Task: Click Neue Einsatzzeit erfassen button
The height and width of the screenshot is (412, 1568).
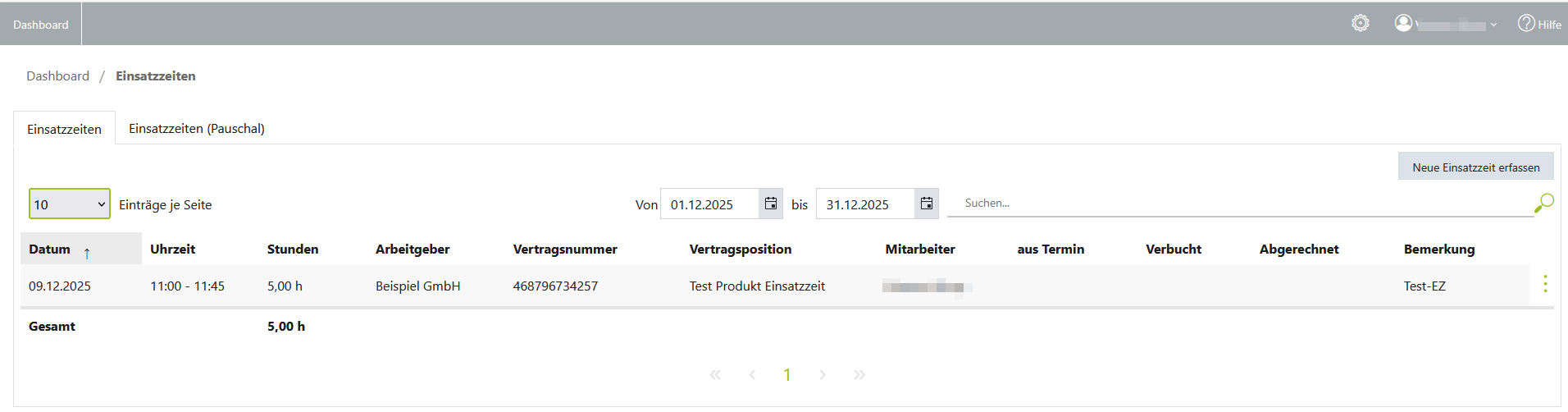Action: point(1475,167)
